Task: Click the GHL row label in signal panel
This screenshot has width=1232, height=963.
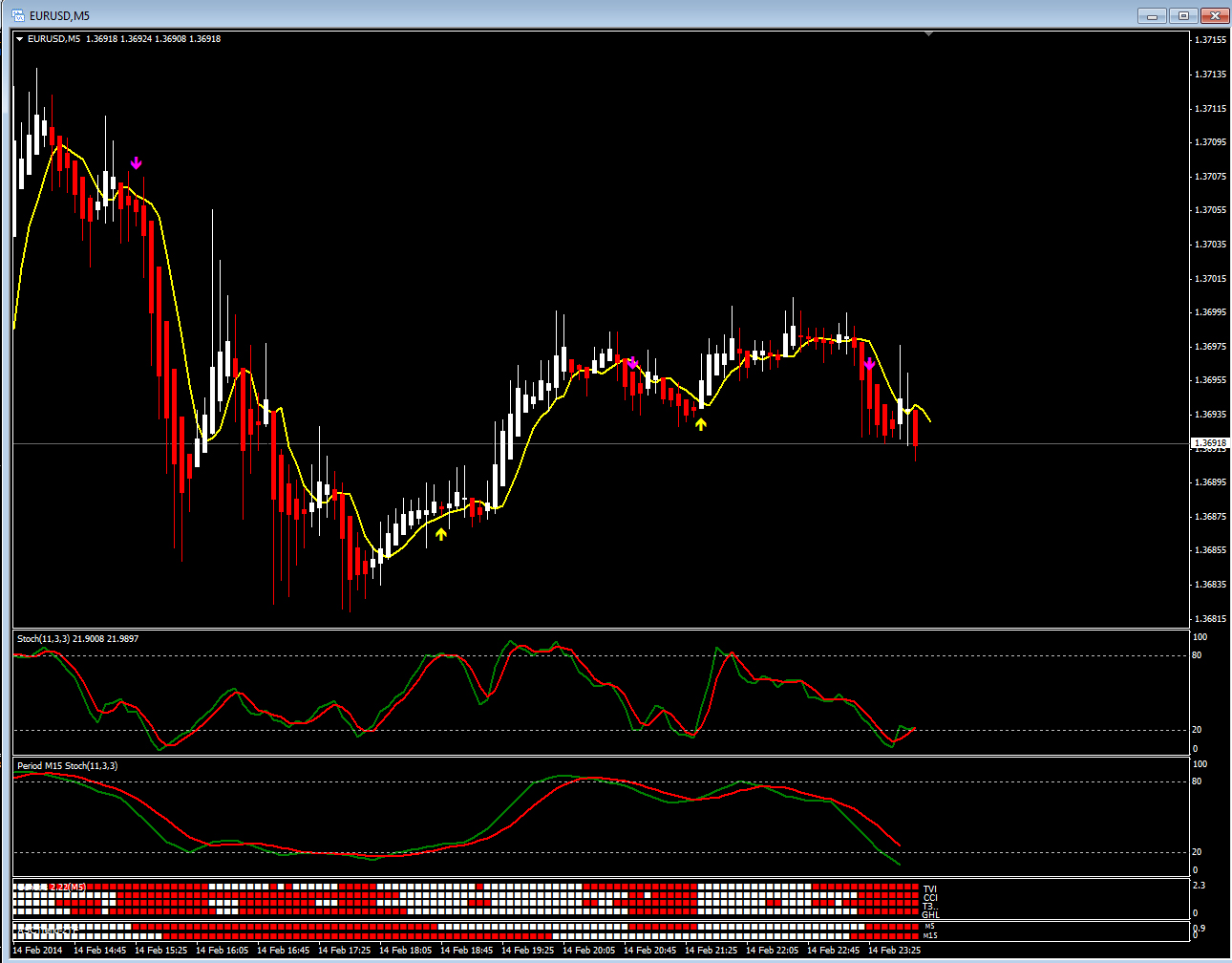Action: 930,915
